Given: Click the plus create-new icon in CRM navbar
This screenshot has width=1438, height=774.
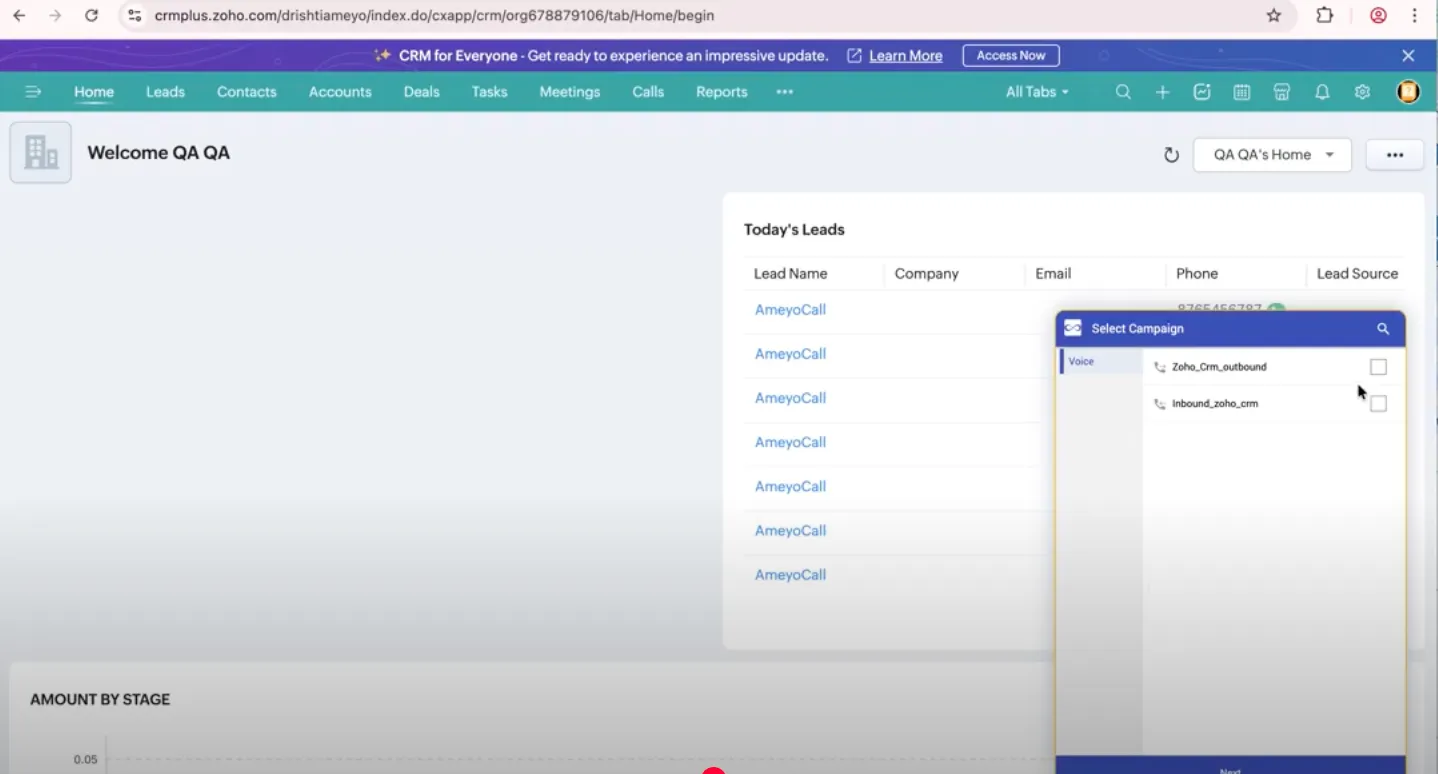Looking at the screenshot, I should (x=1162, y=92).
